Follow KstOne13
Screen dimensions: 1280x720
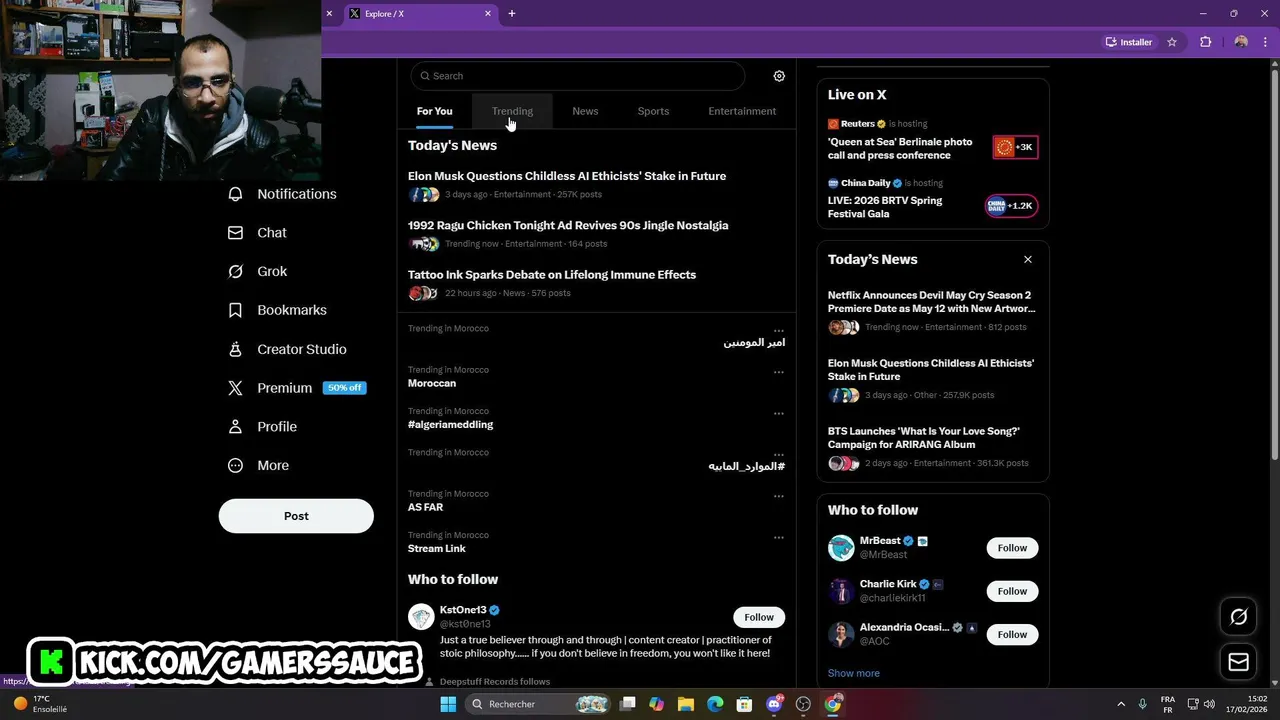coord(759,617)
